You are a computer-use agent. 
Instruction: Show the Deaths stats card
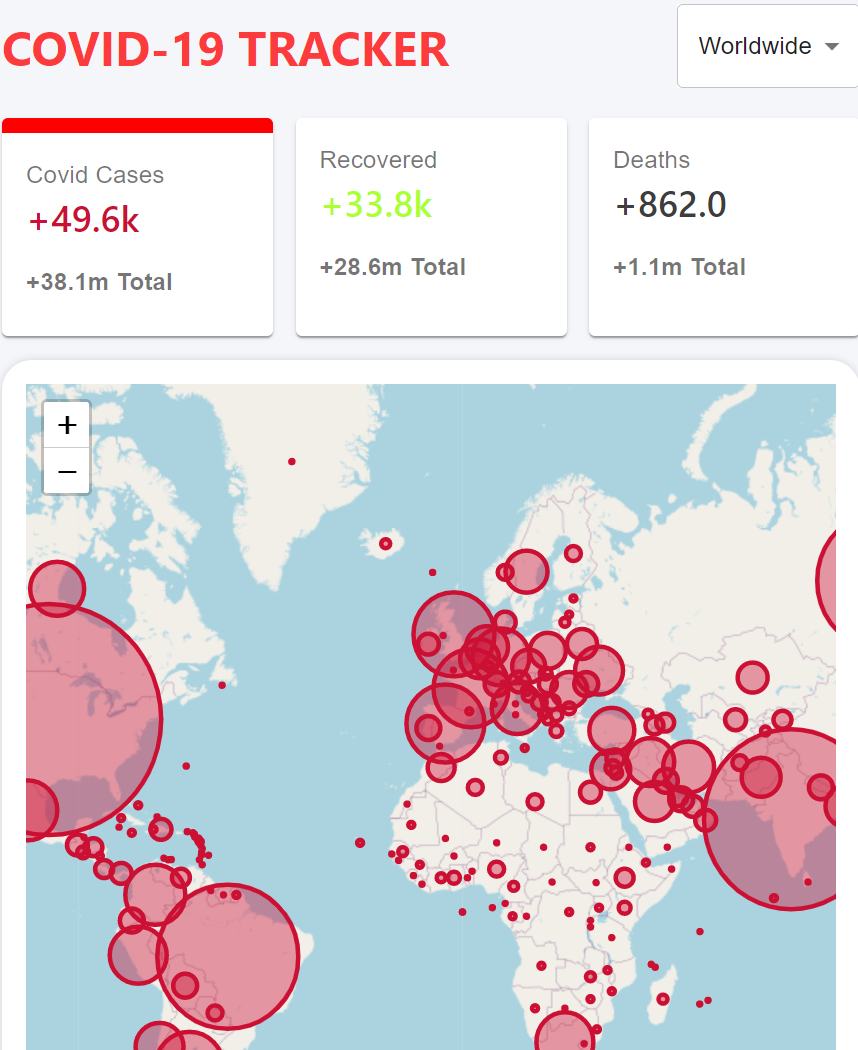pos(723,228)
